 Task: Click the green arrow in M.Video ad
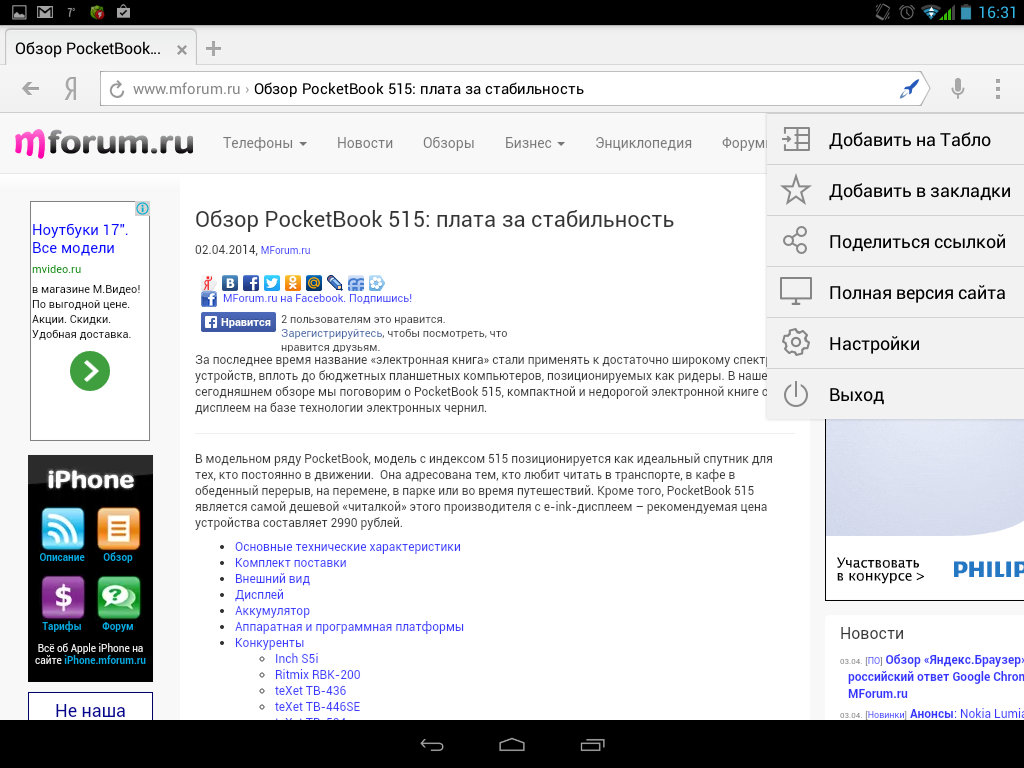coord(90,371)
